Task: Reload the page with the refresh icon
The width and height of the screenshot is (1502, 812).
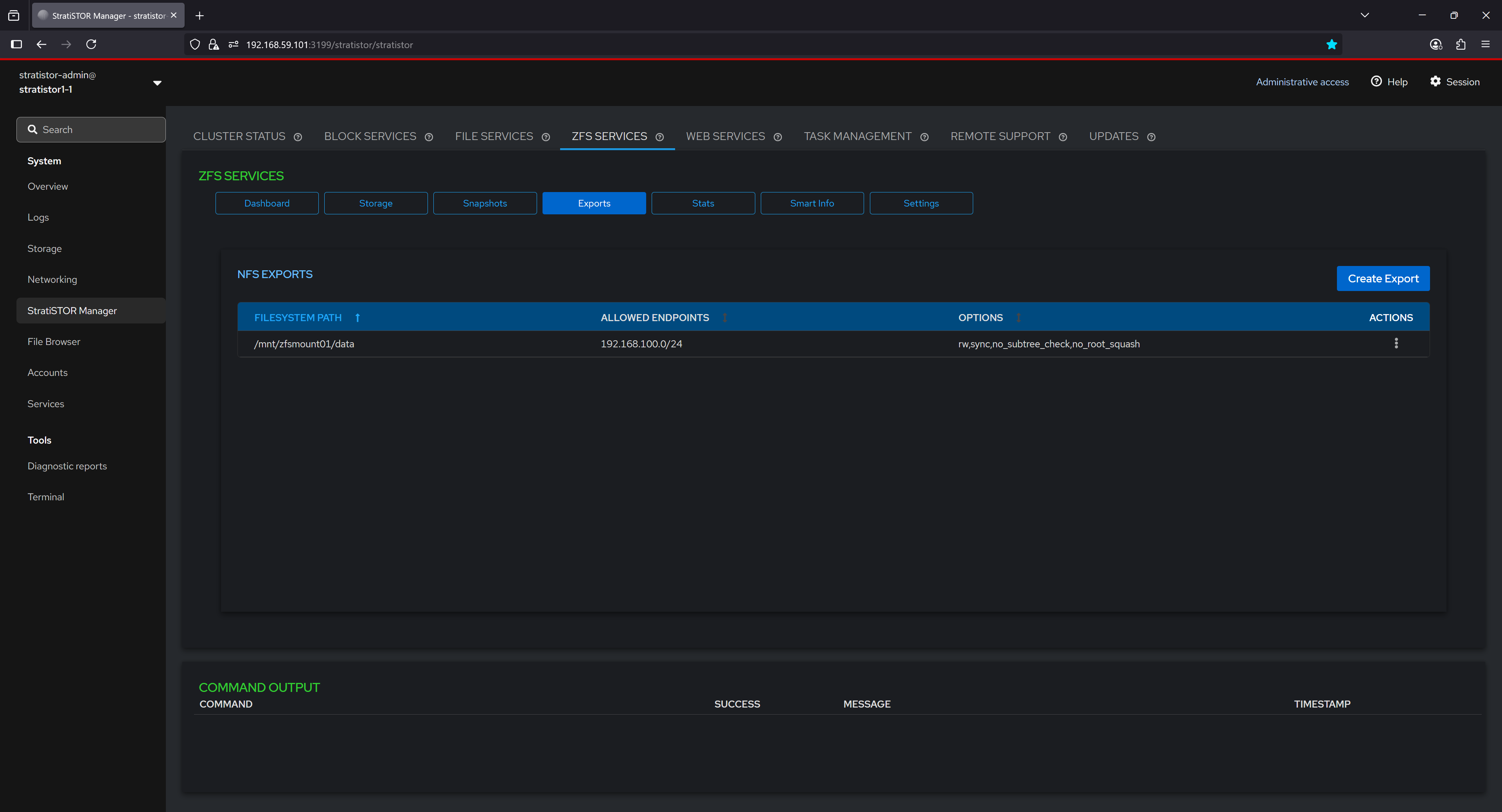Action: point(91,44)
